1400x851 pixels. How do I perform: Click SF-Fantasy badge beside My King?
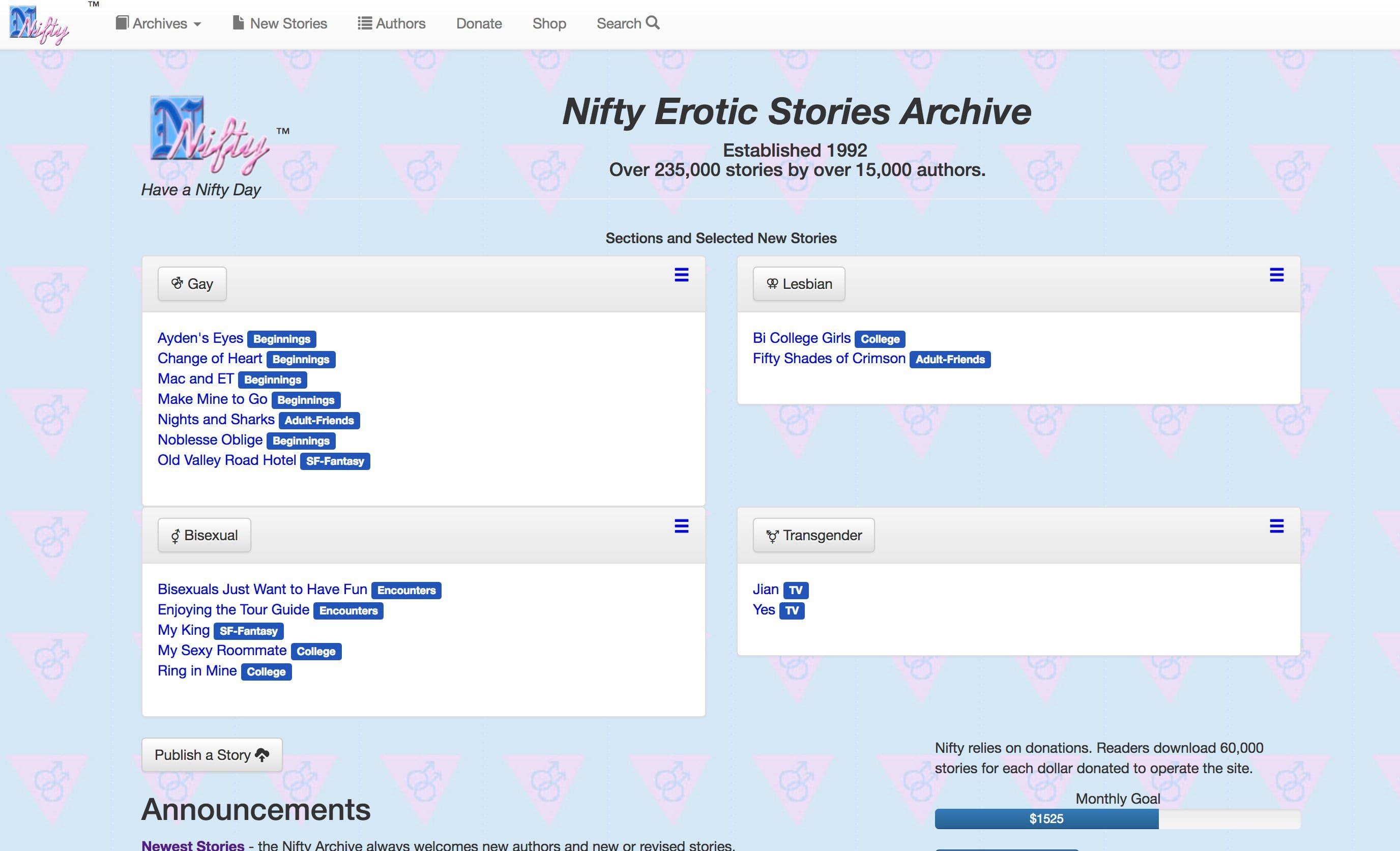coord(248,631)
